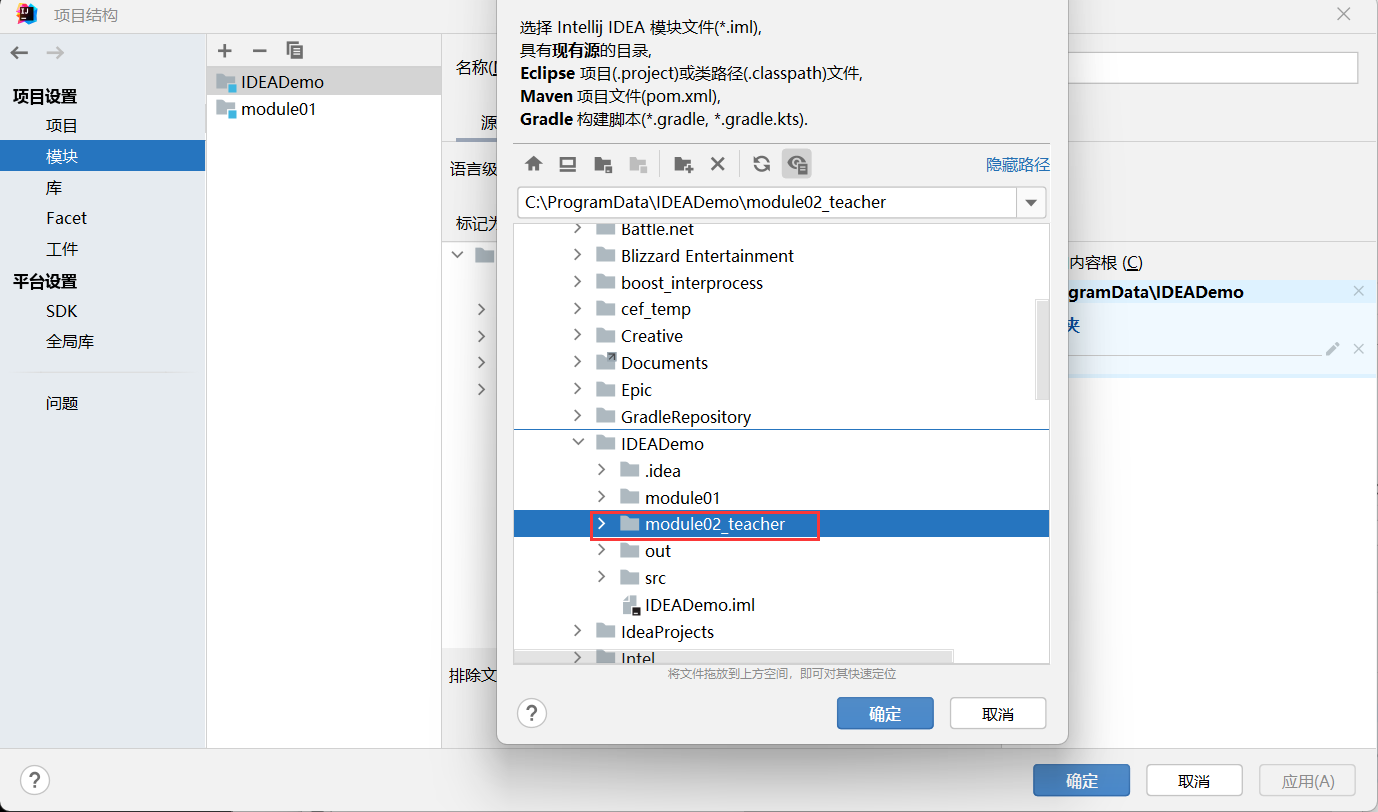The width and height of the screenshot is (1378, 812).
Task: Expand the module01 folder in tree
Action: 601,496
